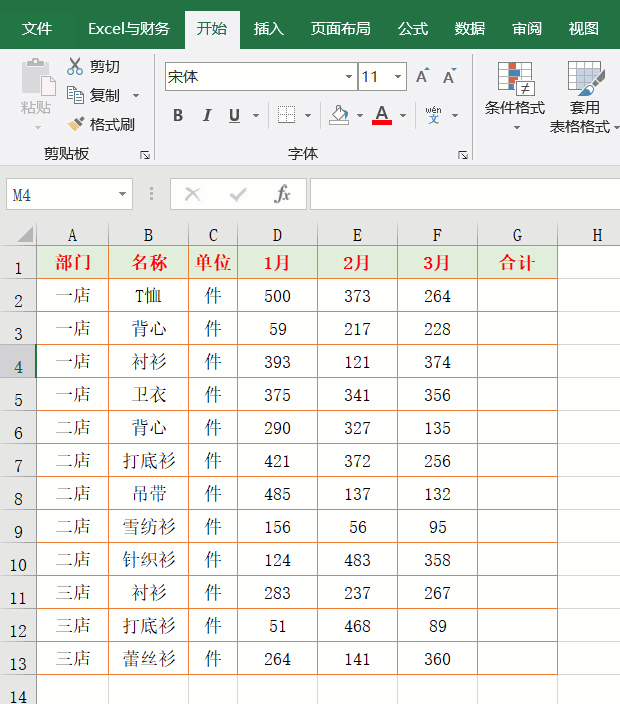This screenshot has height=704, width=620.
Task: Select the 雪纺衫 cell
Action: tap(149, 526)
